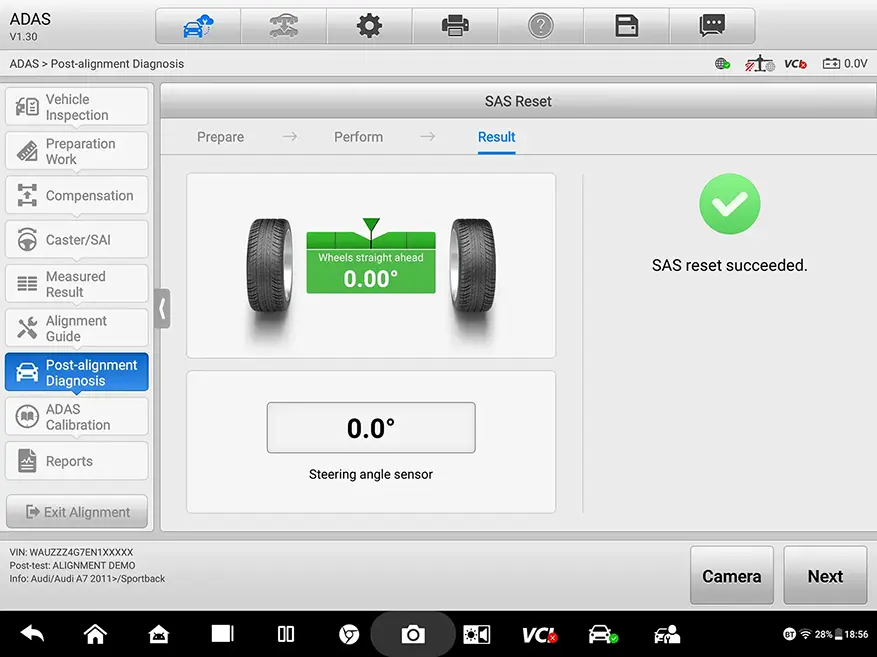The width and height of the screenshot is (877, 657).
Task: Select Measured Result in the sidebar
Action: 76,283
